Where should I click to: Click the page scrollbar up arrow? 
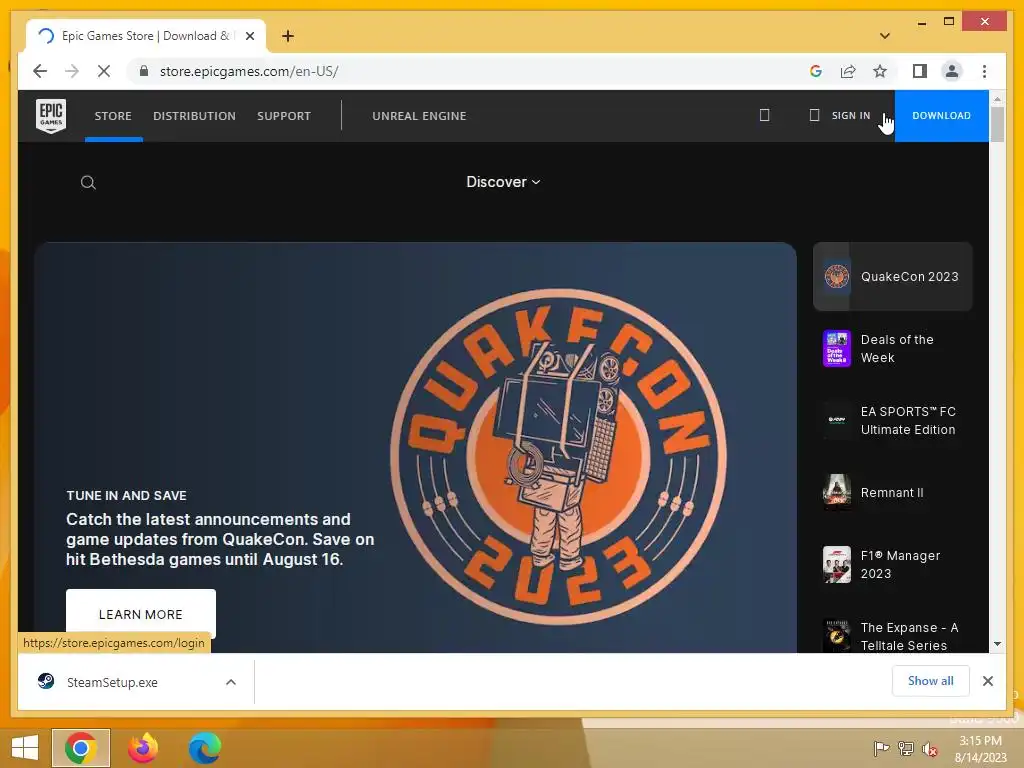tap(997, 99)
